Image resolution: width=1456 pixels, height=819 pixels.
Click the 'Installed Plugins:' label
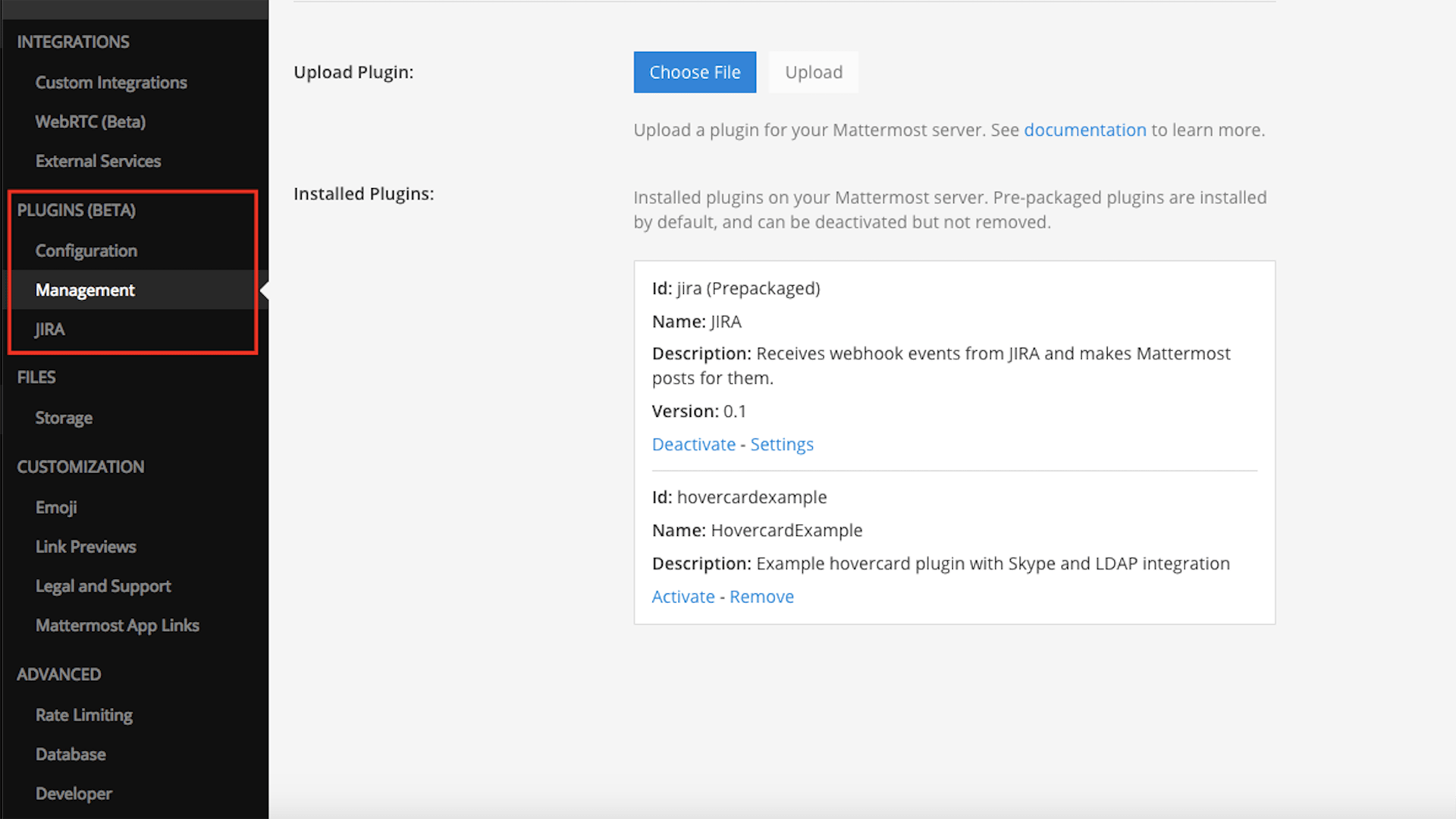click(363, 193)
